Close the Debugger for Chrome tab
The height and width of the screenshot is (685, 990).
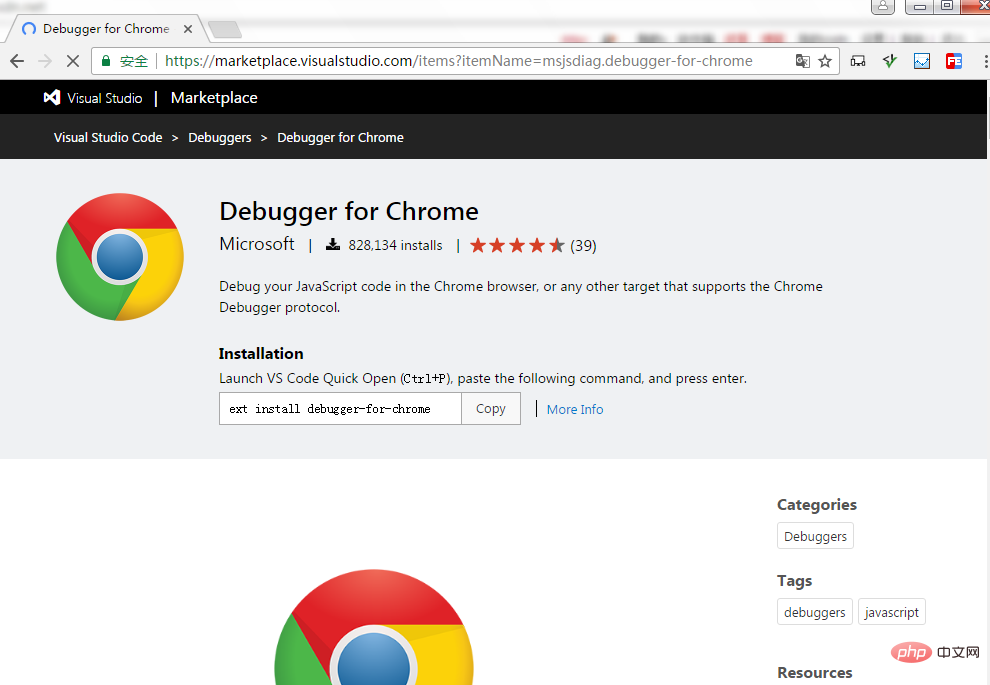187,29
